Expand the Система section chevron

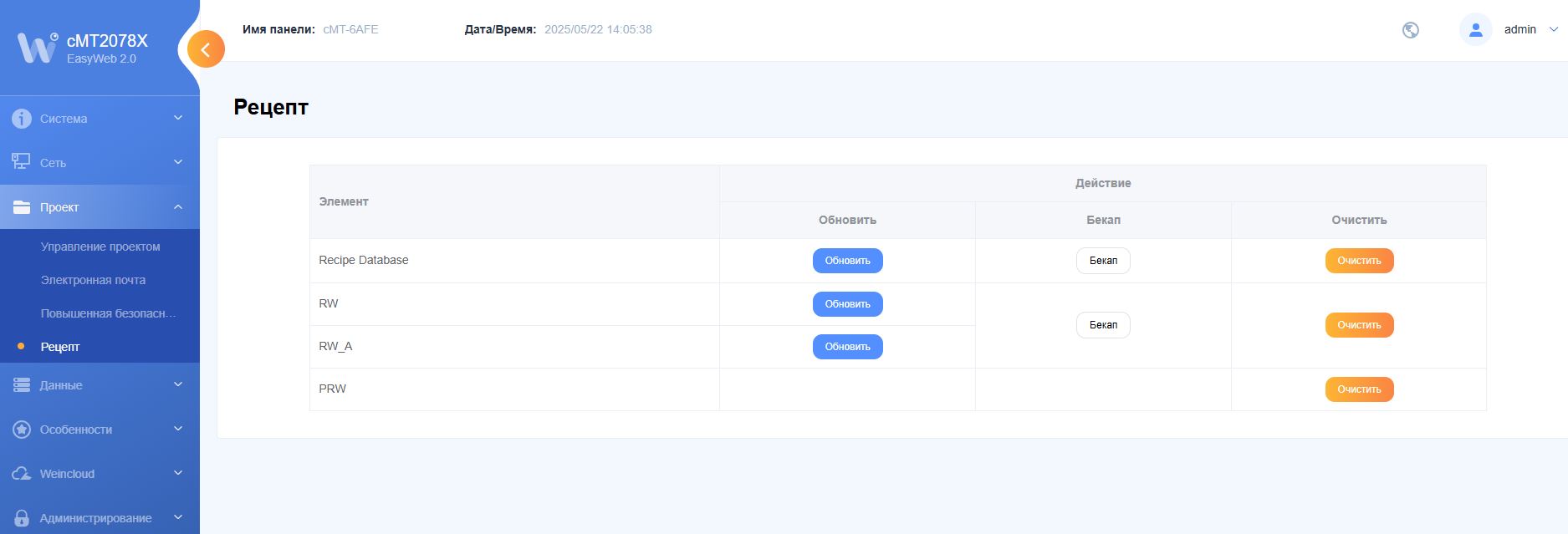coord(178,119)
